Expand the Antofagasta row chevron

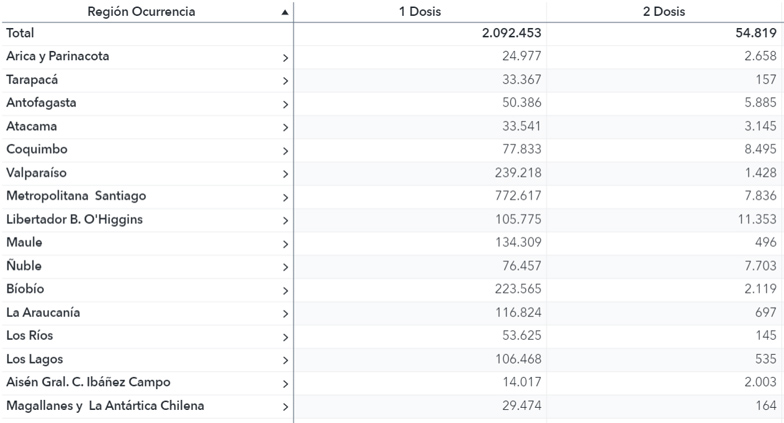[285, 104]
